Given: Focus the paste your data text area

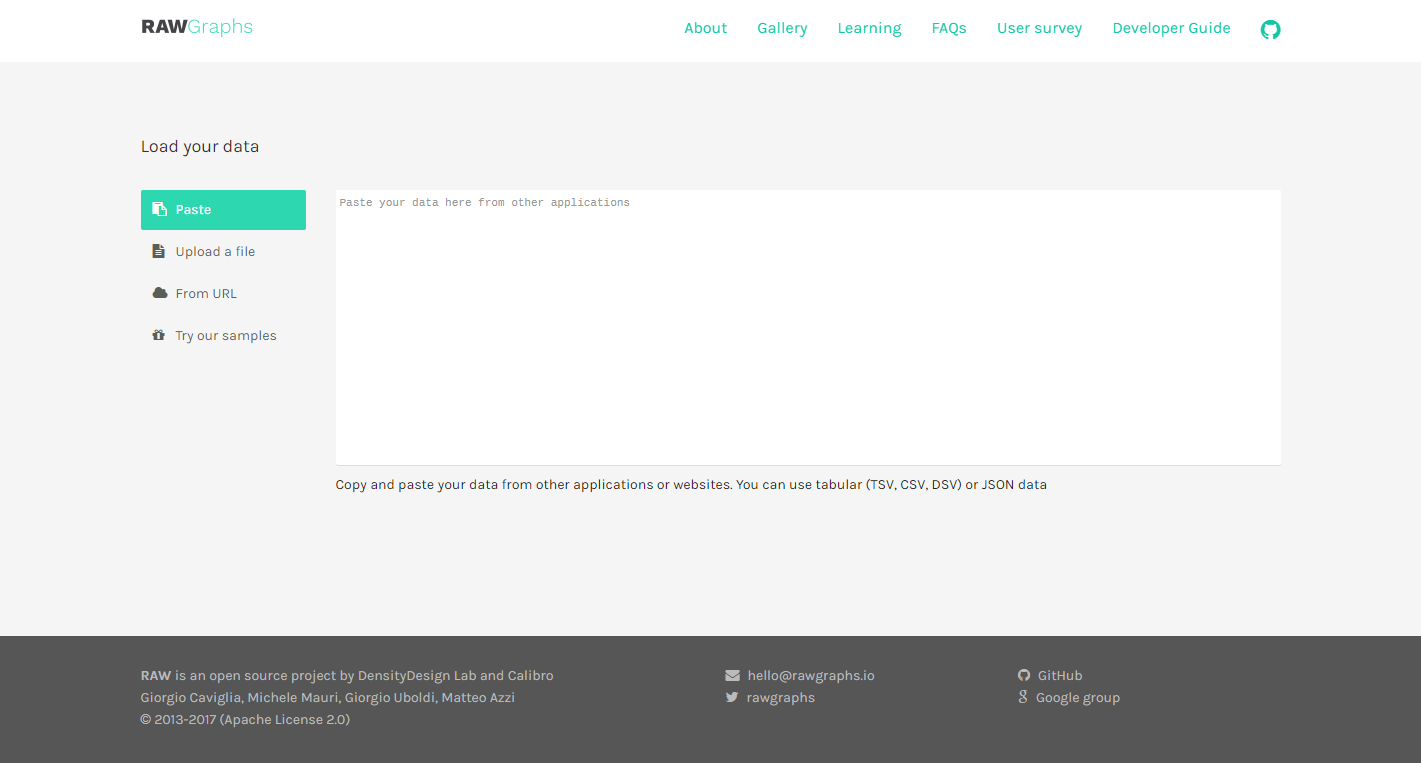Looking at the screenshot, I should 808,327.
